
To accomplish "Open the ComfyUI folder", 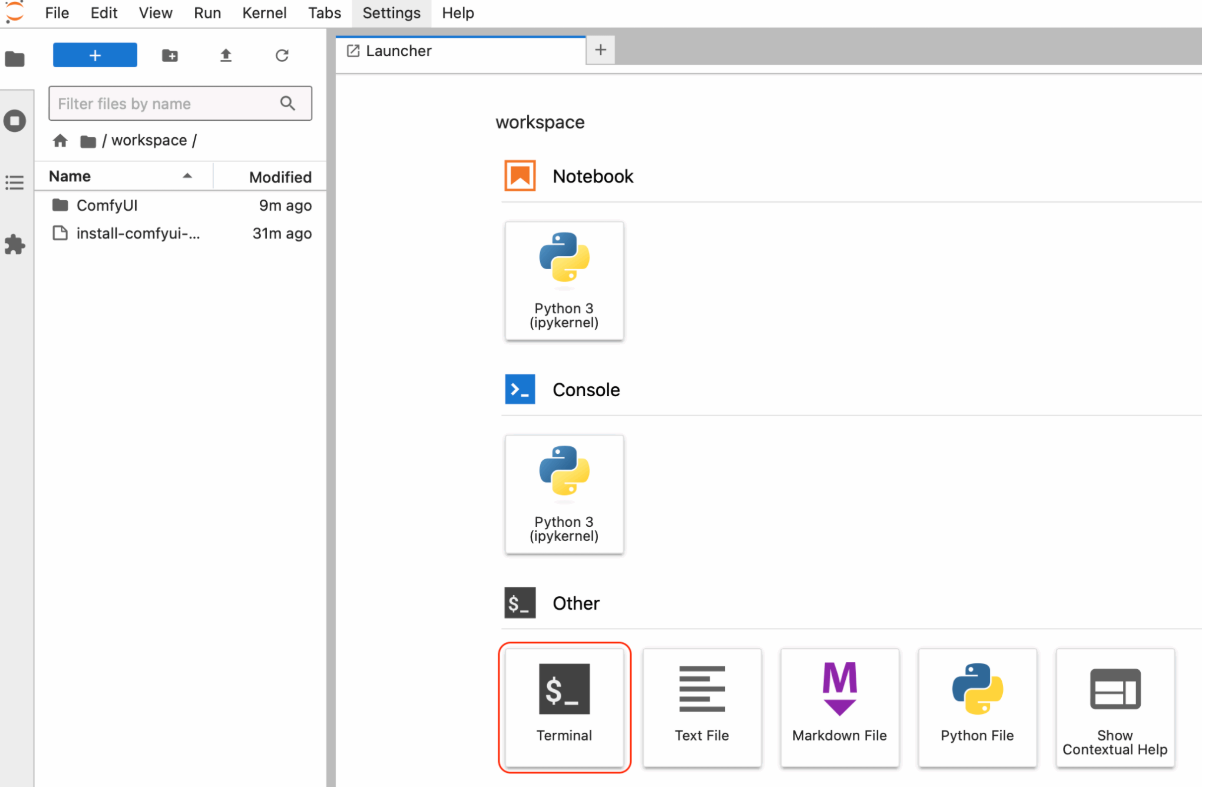I will pyautogui.click(x=107, y=206).
